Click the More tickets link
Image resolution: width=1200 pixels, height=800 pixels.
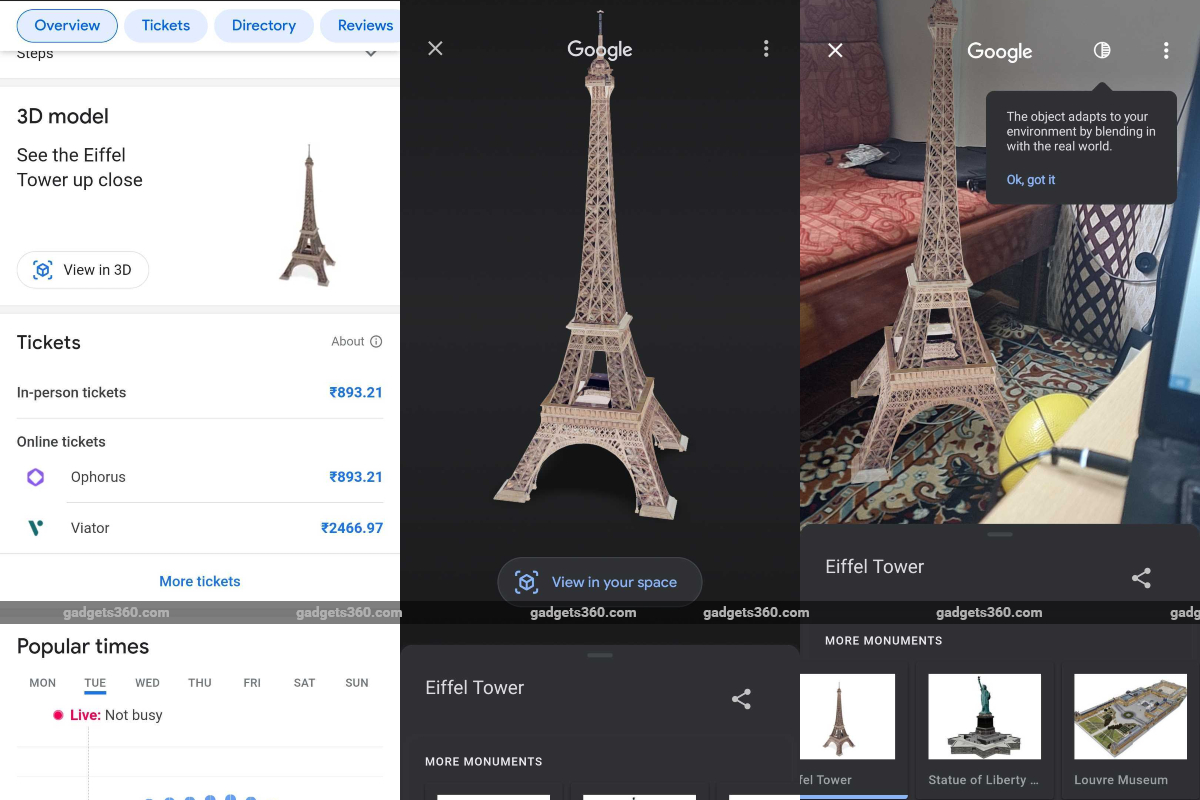point(200,581)
